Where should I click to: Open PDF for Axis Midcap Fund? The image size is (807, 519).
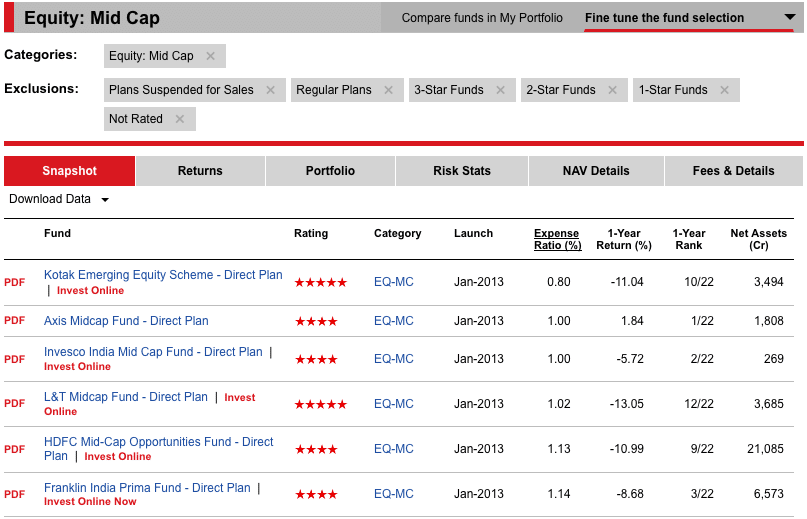tap(14, 320)
